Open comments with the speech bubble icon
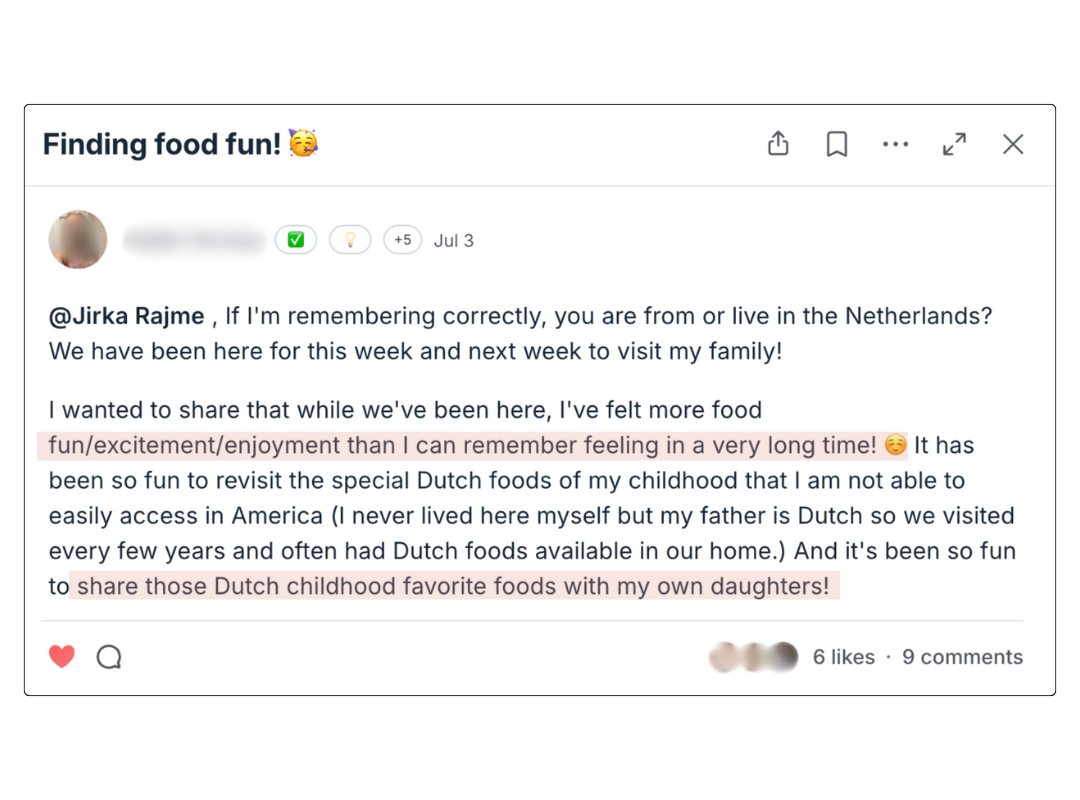 point(108,656)
